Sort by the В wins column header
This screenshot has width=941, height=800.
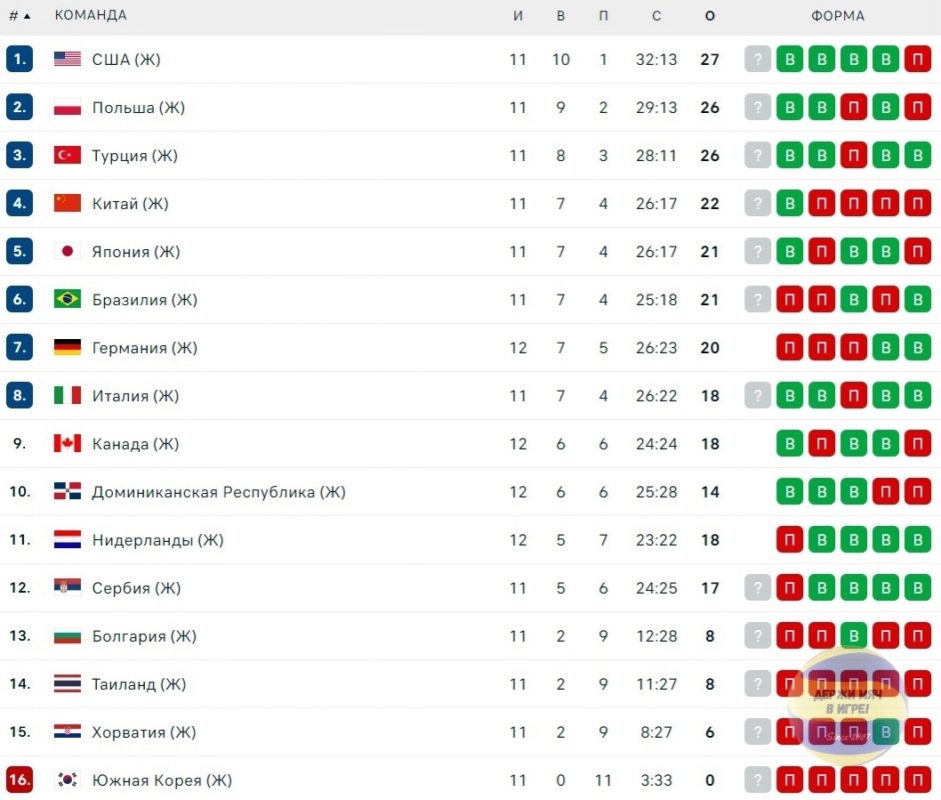pos(561,16)
